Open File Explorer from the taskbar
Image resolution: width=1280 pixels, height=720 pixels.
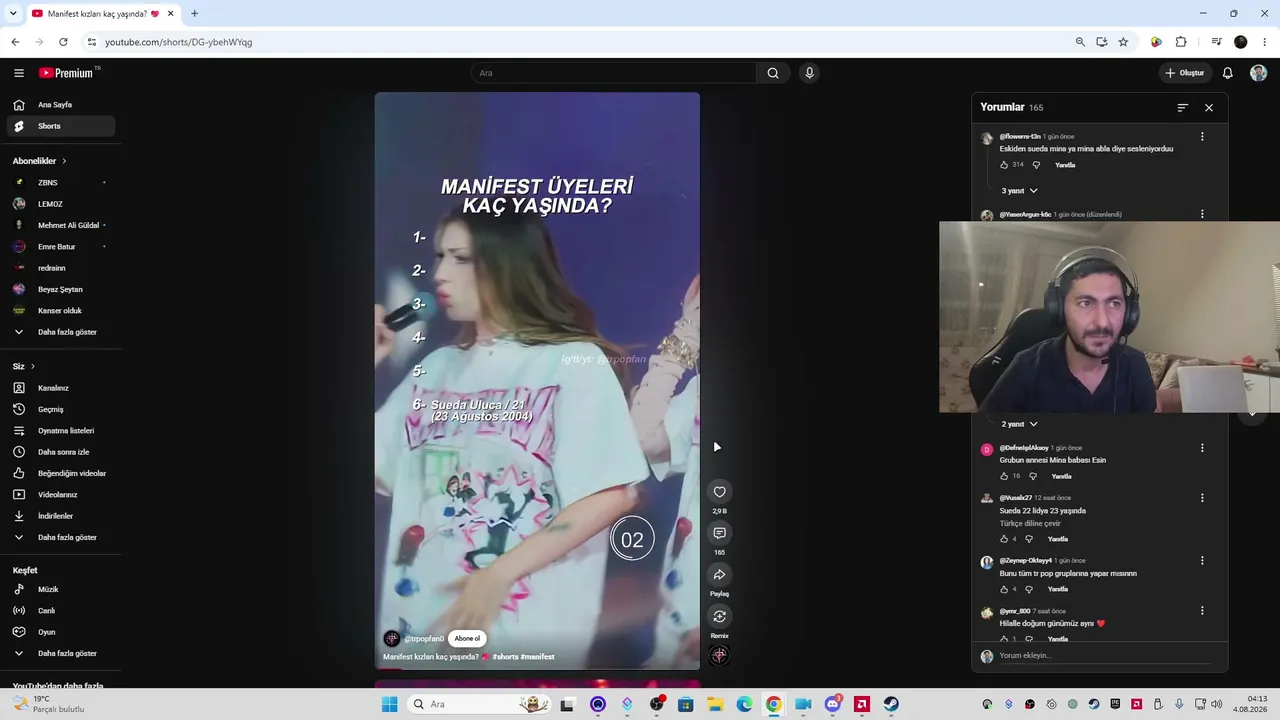click(715, 704)
